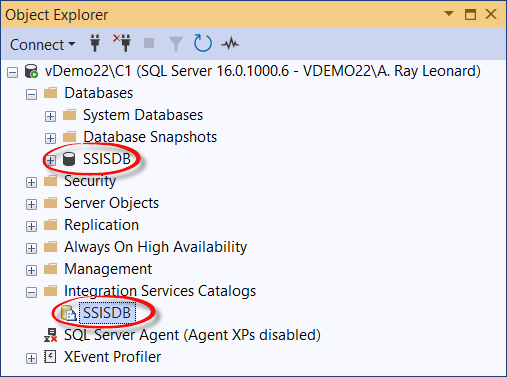The image size is (507, 377).
Task: Click the Disconnect plug icon
Action: (x=122, y=43)
